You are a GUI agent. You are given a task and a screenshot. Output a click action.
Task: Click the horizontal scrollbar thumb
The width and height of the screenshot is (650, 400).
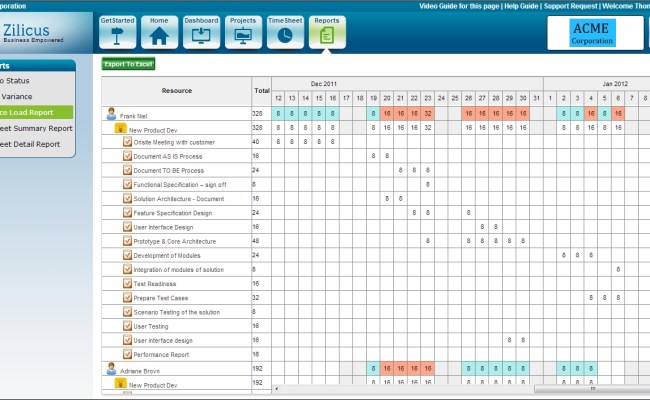pyautogui.click(x=592, y=389)
